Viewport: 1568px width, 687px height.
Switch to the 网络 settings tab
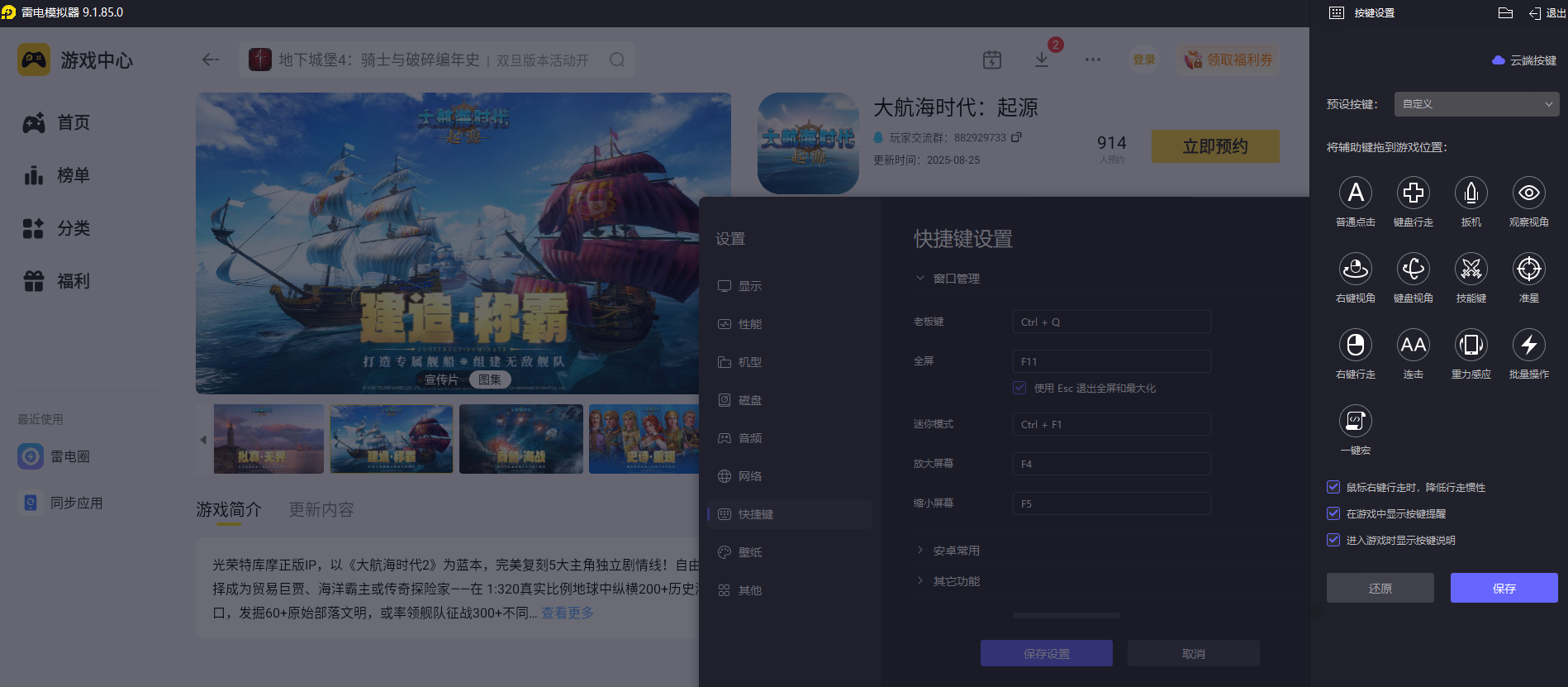click(x=749, y=476)
